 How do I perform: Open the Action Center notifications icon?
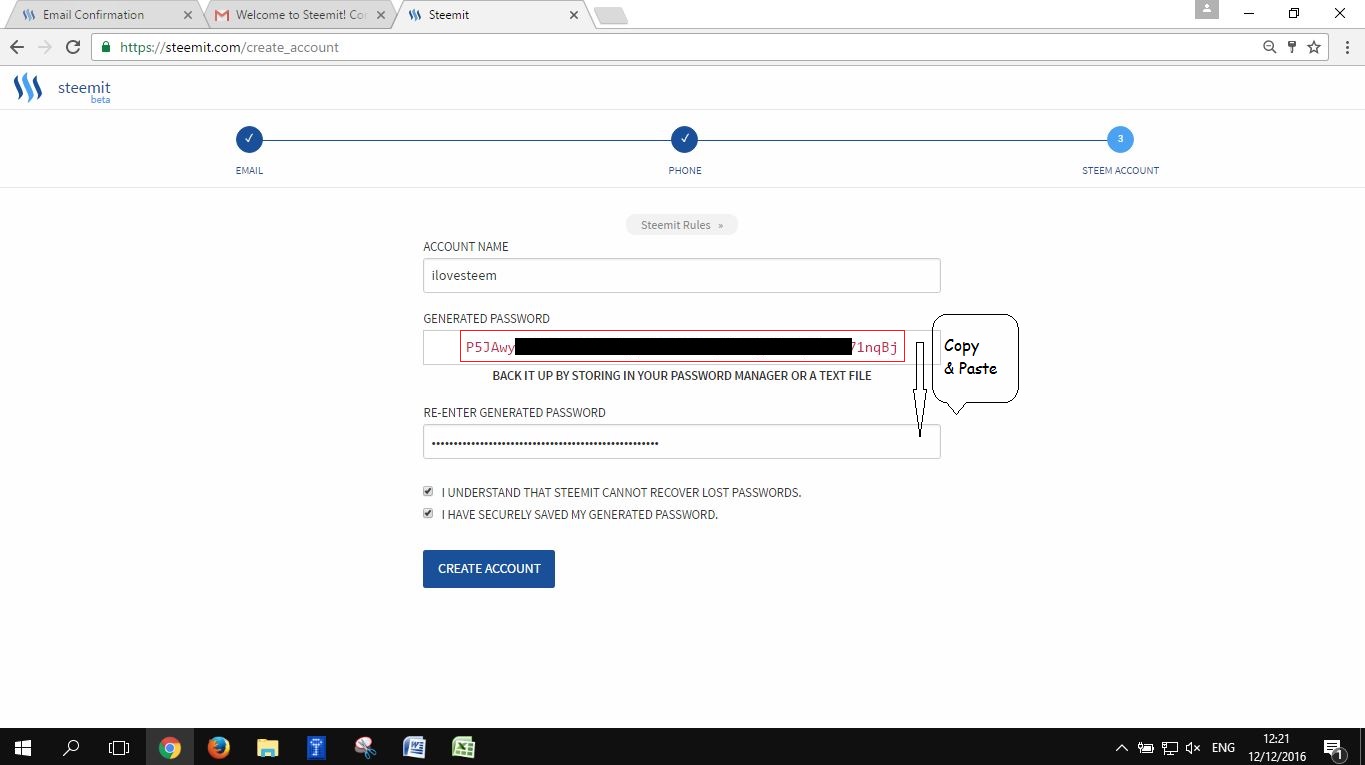tap(1333, 748)
